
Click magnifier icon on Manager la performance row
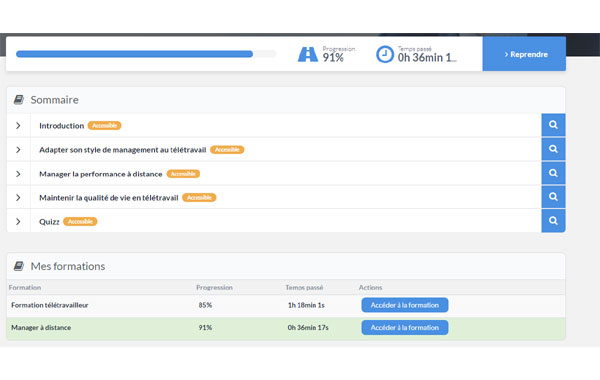pyautogui.click(x=553, y=173)
